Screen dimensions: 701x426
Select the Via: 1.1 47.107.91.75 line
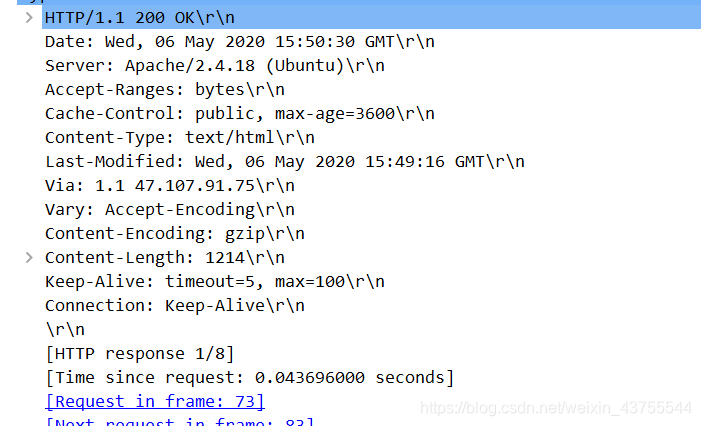170,186
